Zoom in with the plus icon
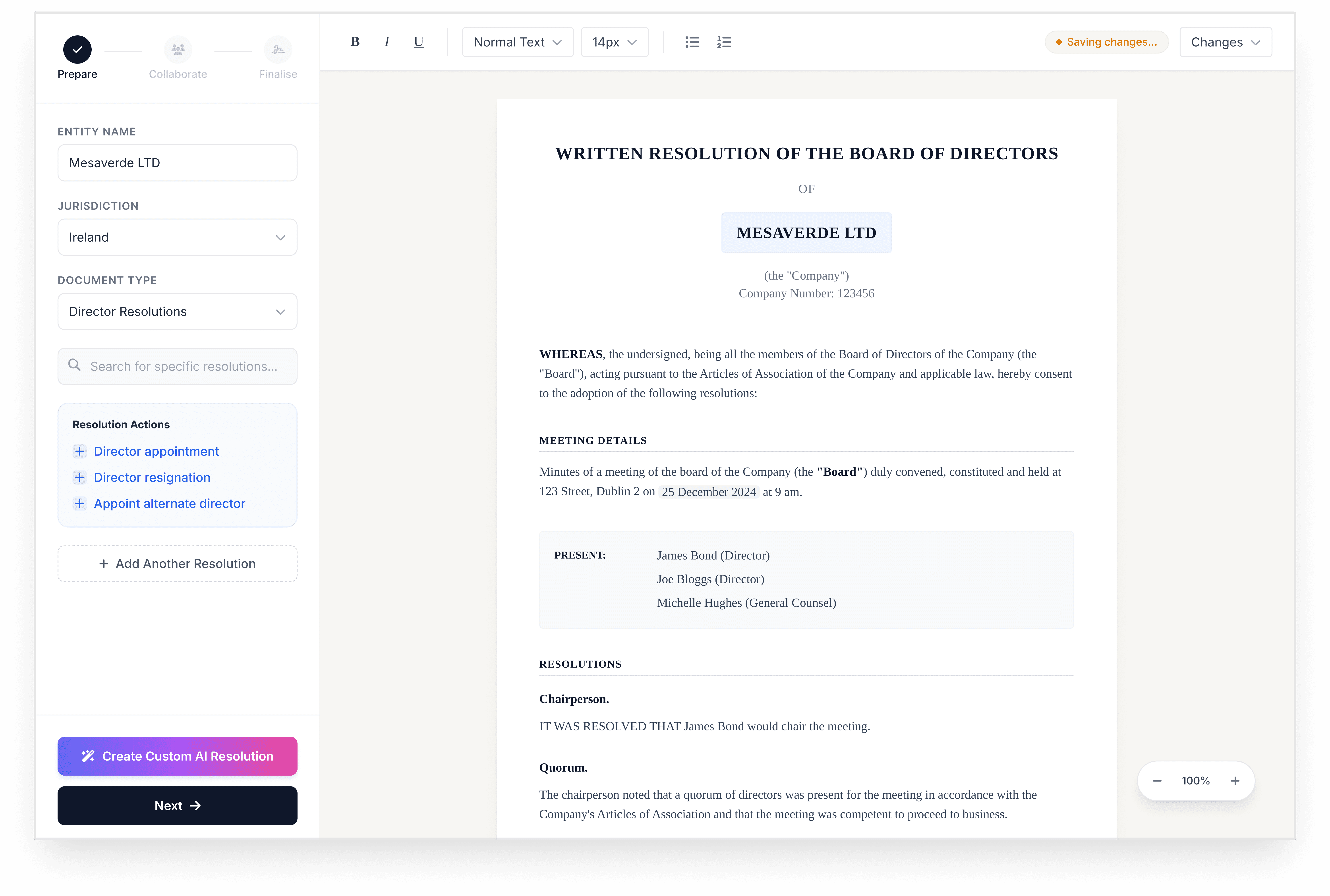The width and height of the screenshot is (1330, 896). (x=1235, y=781)
